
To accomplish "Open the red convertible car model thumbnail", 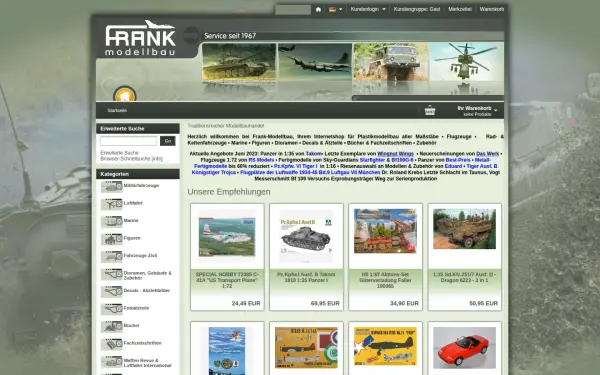I will point(465,348).
